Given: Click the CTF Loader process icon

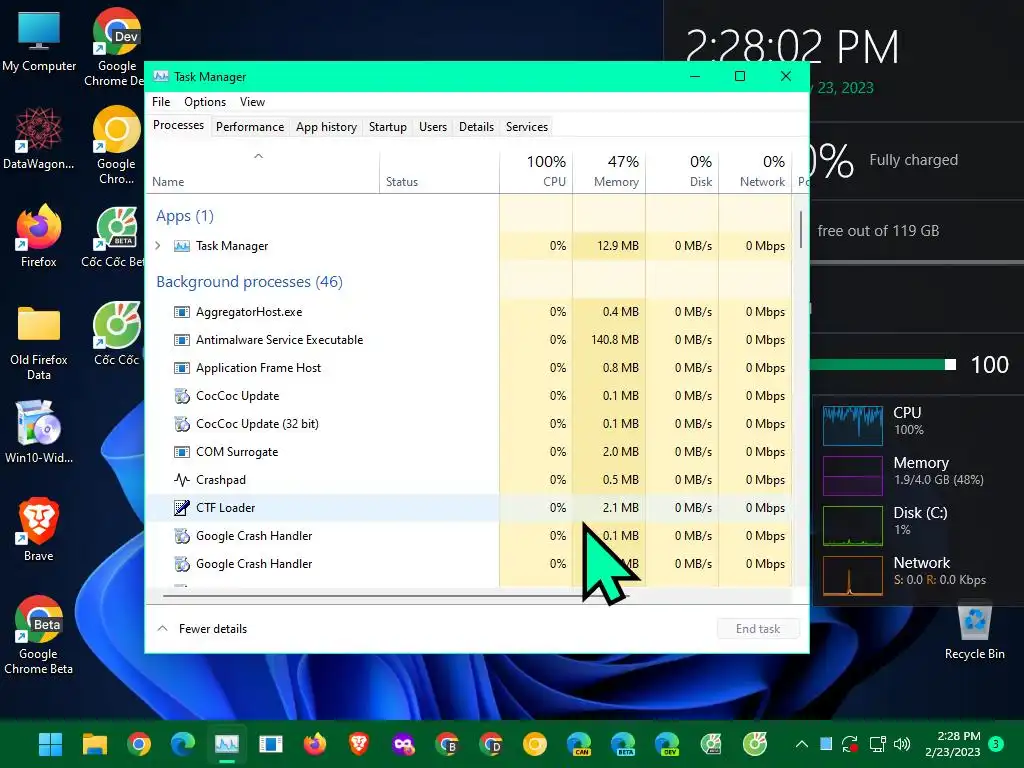Looking at the screenshot, I should [x=182, y=507].
